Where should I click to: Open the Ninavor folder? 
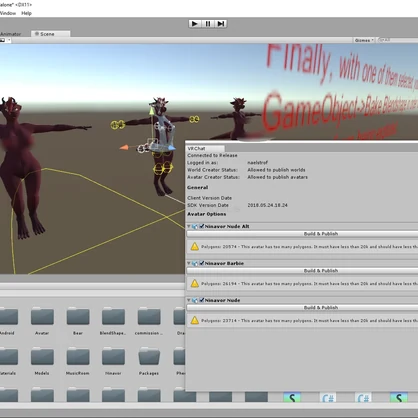point(113,357)
